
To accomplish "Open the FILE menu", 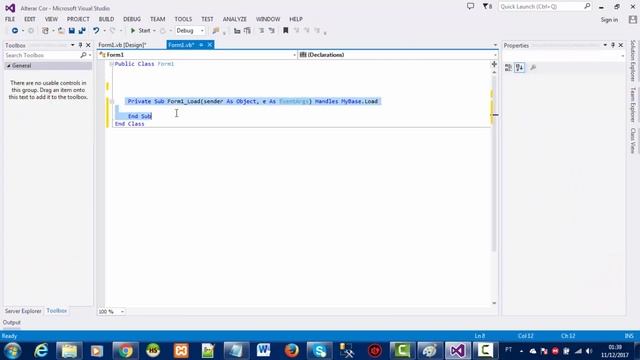I will click(10, 19).
